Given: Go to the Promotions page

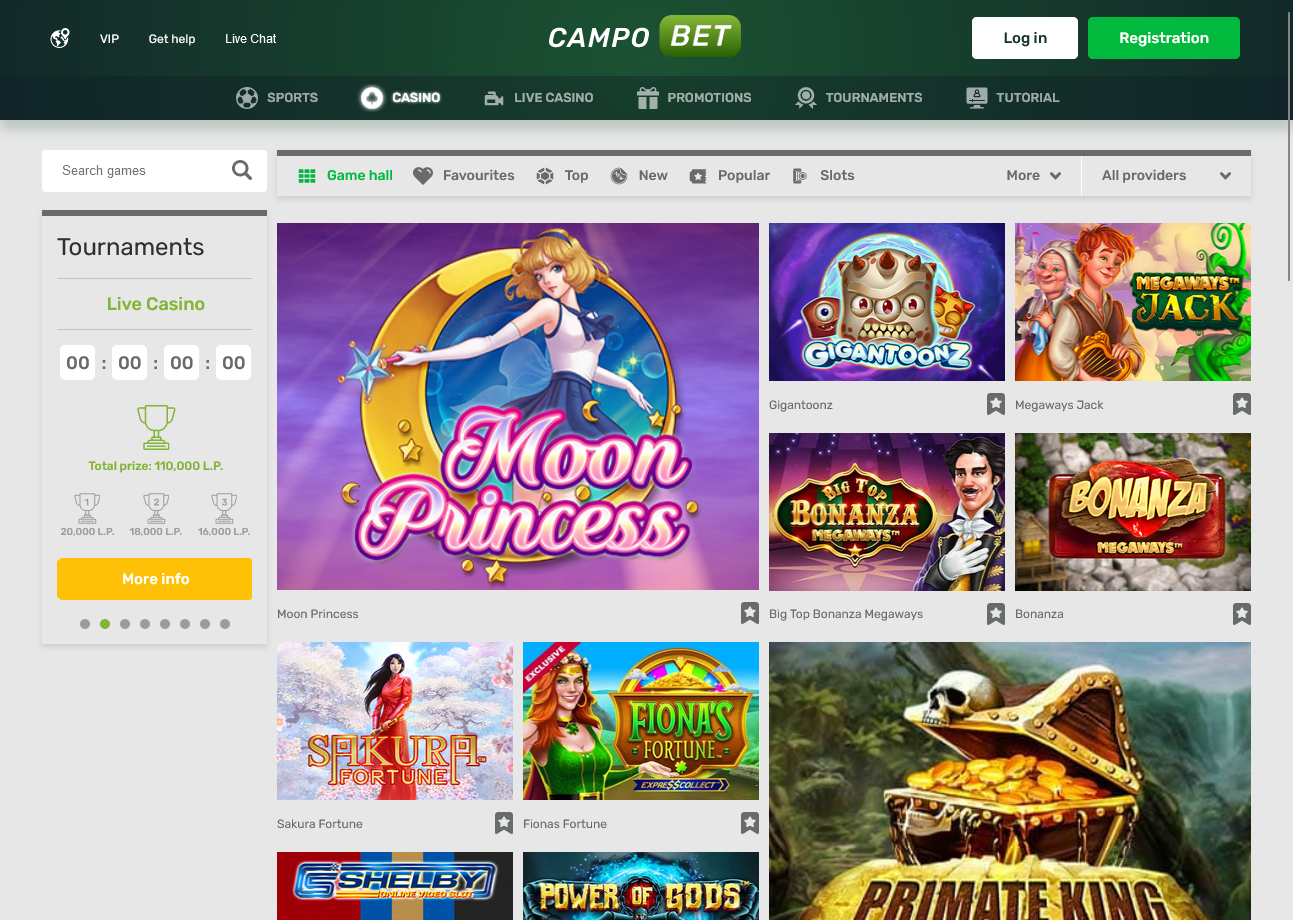Looking at the screenshot, I should pyautogui.click(x=694, y=98).
